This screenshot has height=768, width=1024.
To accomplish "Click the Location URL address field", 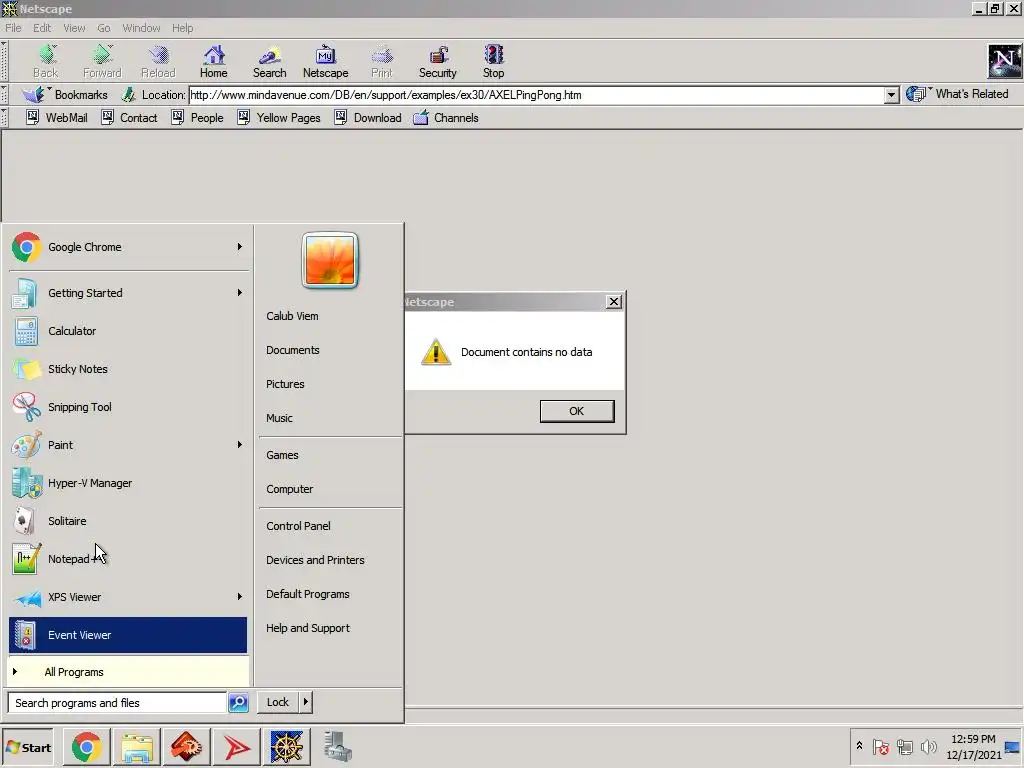I will pos(536,95).
